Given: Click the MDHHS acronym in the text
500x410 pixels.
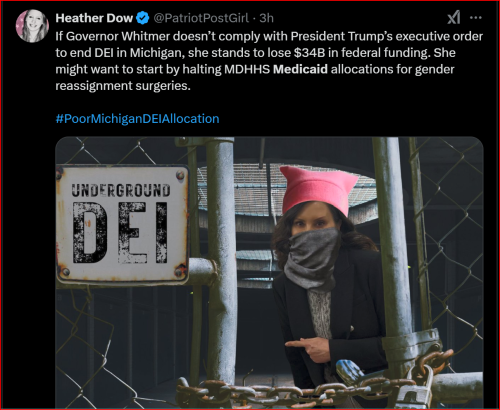Looking at the screenshot, I should coord(247,69).
